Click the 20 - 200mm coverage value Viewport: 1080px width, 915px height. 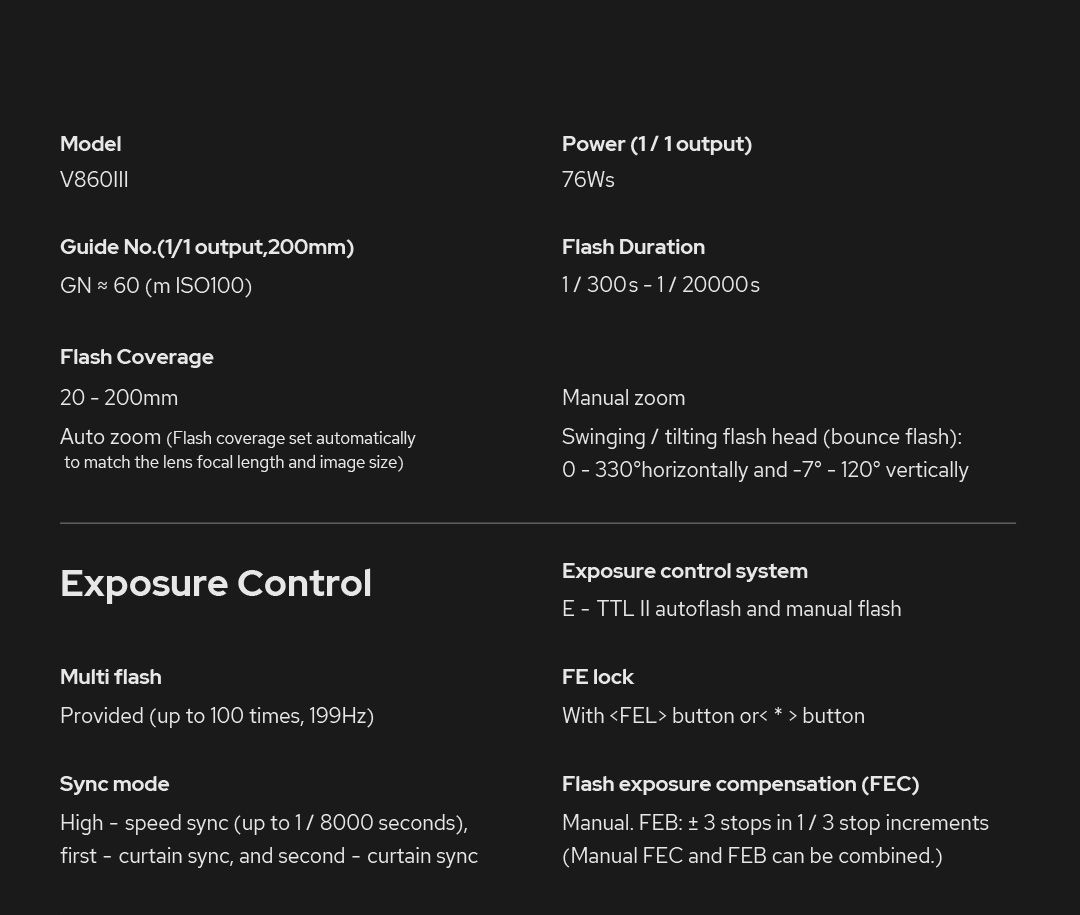pos(119,398)
